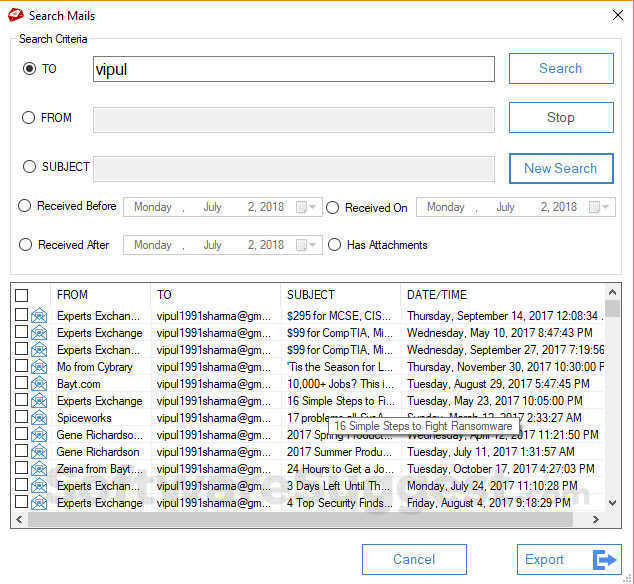The image size is (634, 584).
Task: Choose the Received Before radio option
Action: (24, 206)
